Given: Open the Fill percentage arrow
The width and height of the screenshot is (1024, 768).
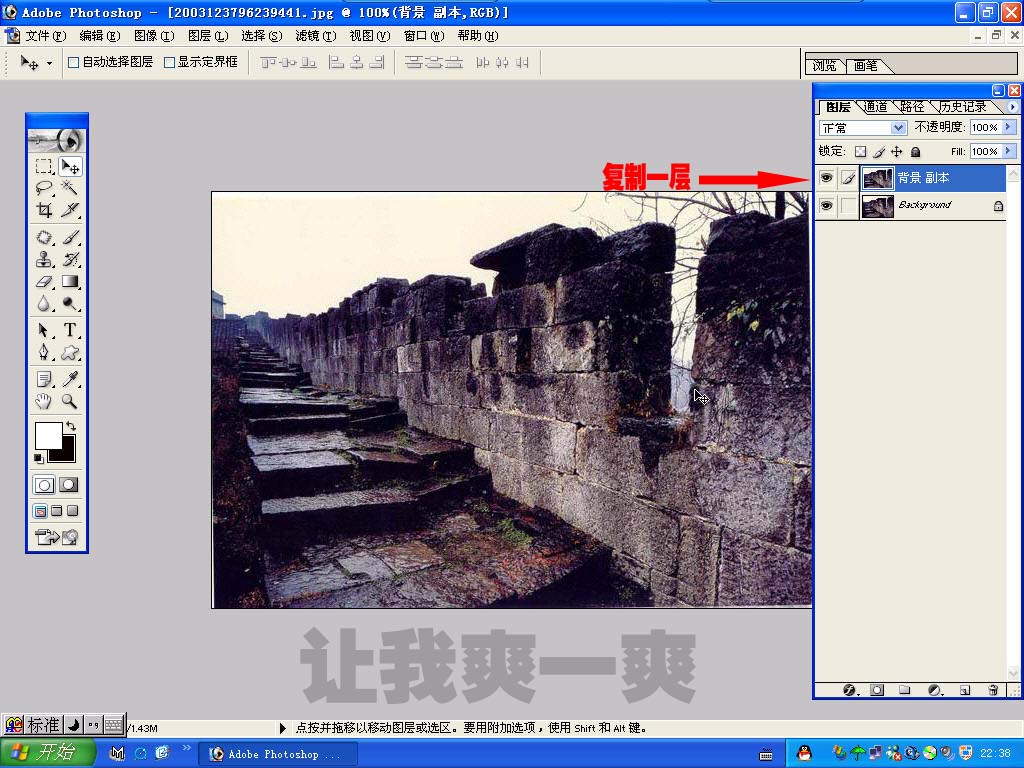Looking at the screenshot, I should 1009,152.
